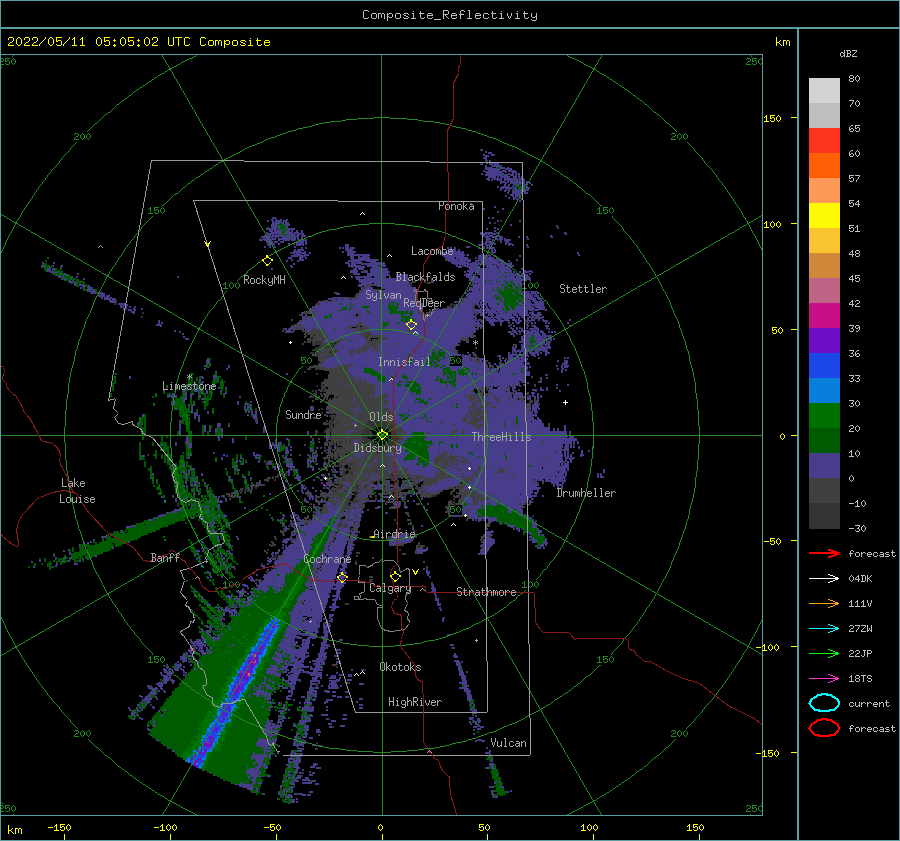Click the orange 111V arrow icon
Viewport: 900px width, 841px height.
[x=824, y=603]
